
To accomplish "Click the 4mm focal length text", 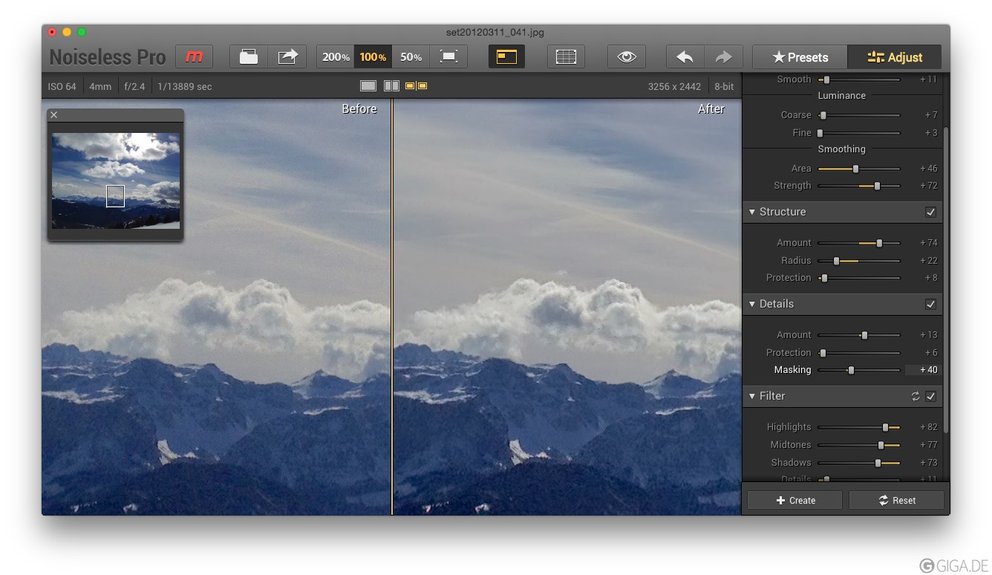I will pos(100,87).
